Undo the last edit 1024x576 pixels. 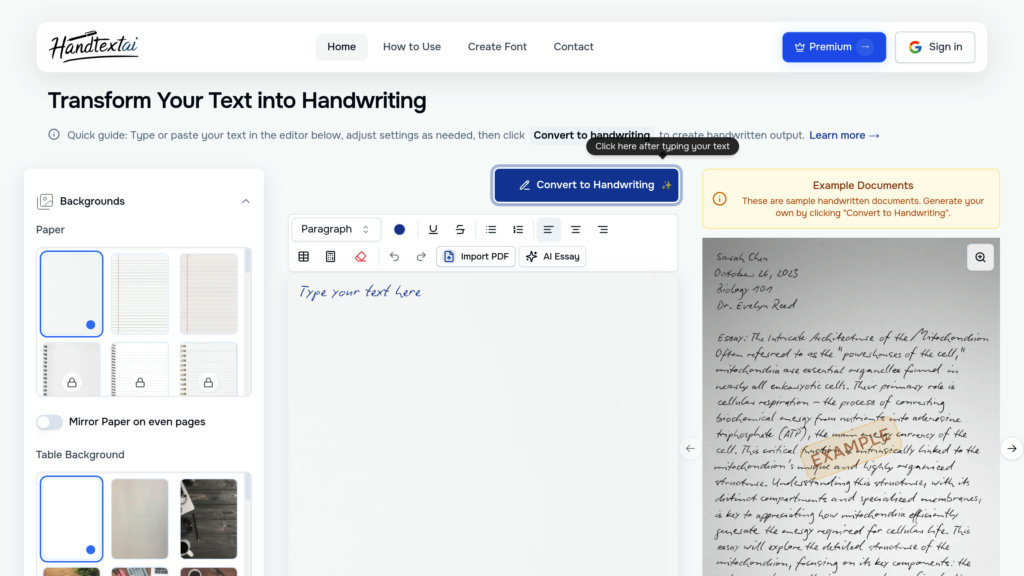[x=394, y=256]
